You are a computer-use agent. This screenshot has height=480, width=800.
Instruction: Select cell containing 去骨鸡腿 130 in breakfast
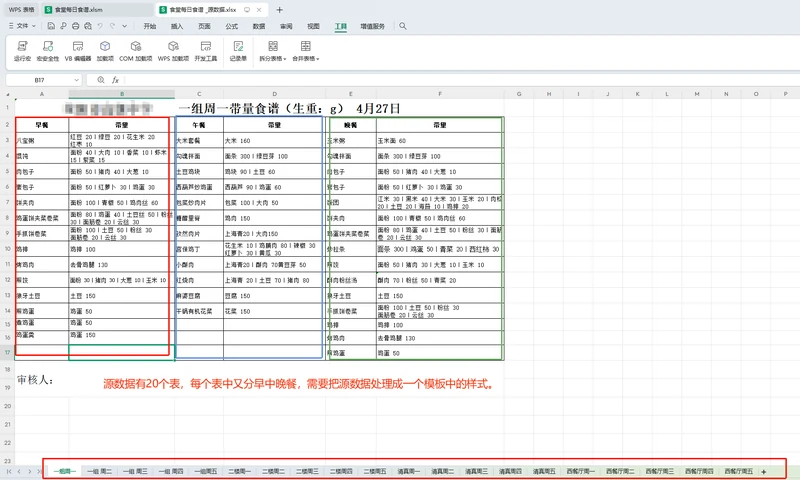click(121, 264)
